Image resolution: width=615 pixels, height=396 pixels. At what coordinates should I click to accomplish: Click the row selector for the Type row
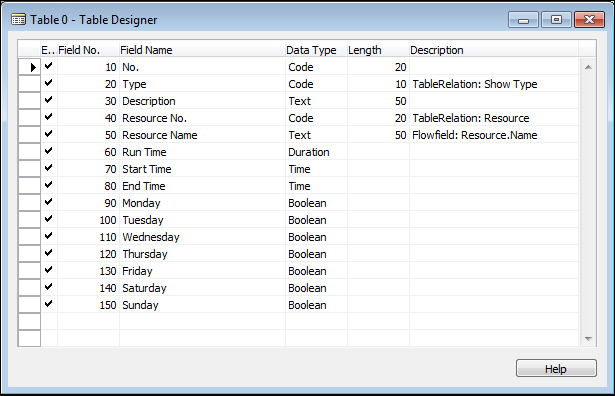29,84
